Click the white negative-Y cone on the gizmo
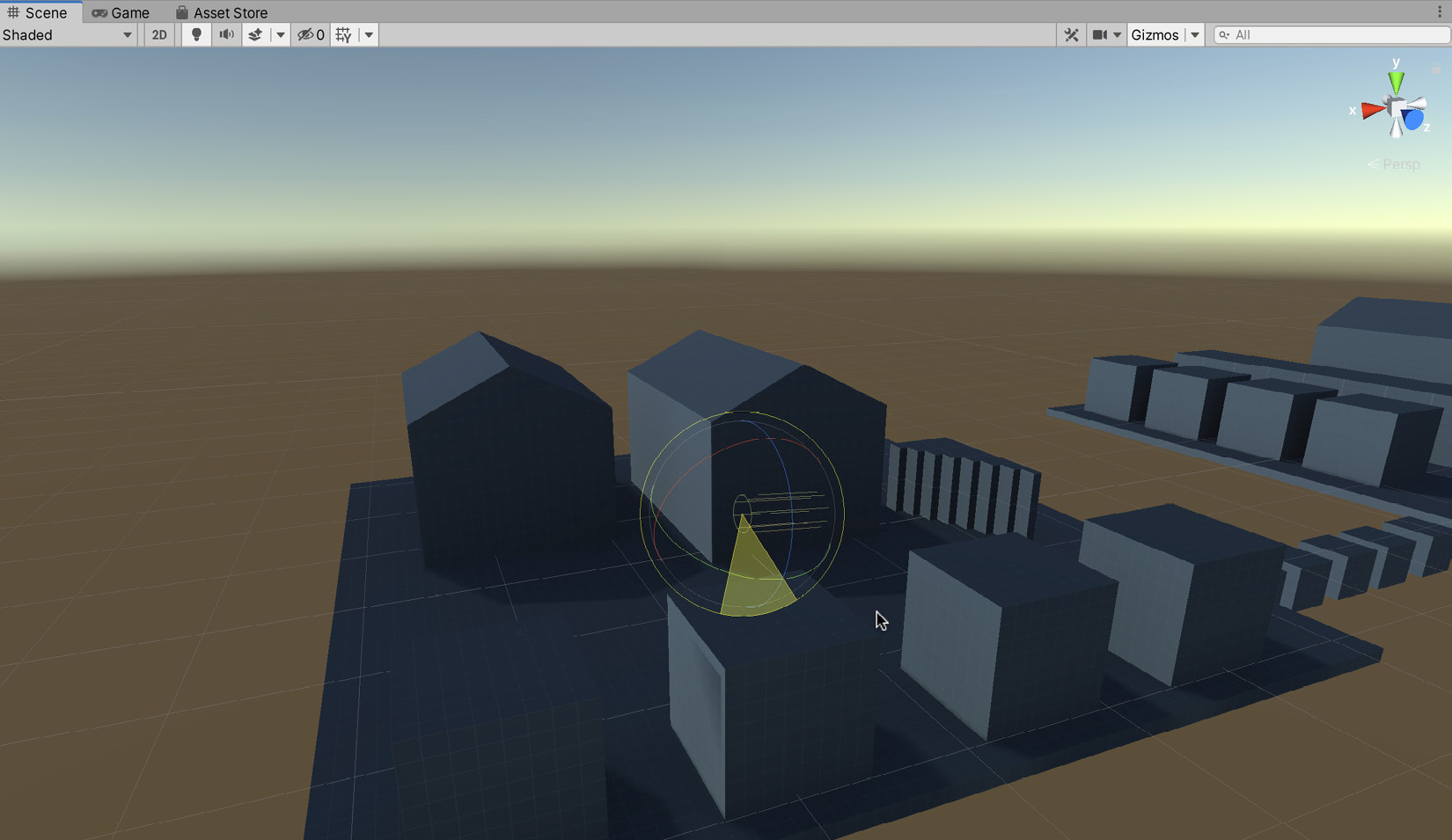The height and width of the screenshot is (840, 1452). (1397, 128)
